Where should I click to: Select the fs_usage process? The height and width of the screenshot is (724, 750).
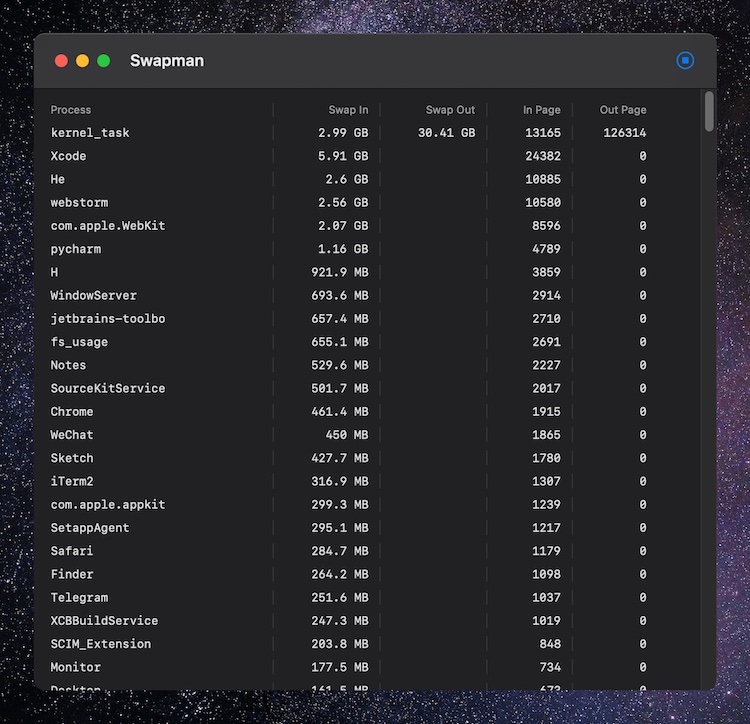pyautogui.click(x=79, y=342)
